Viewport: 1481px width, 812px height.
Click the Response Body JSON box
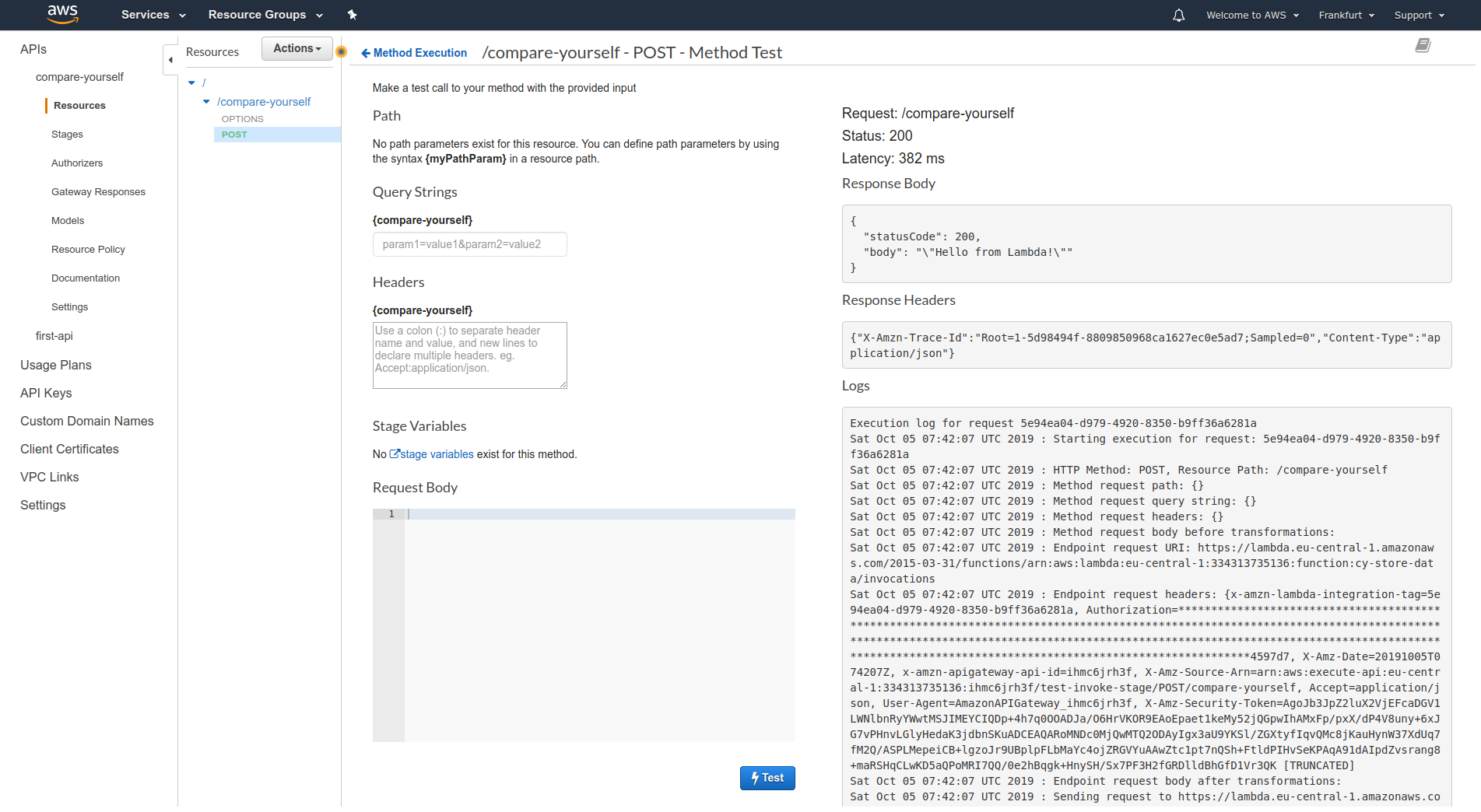coord(1146,244)
